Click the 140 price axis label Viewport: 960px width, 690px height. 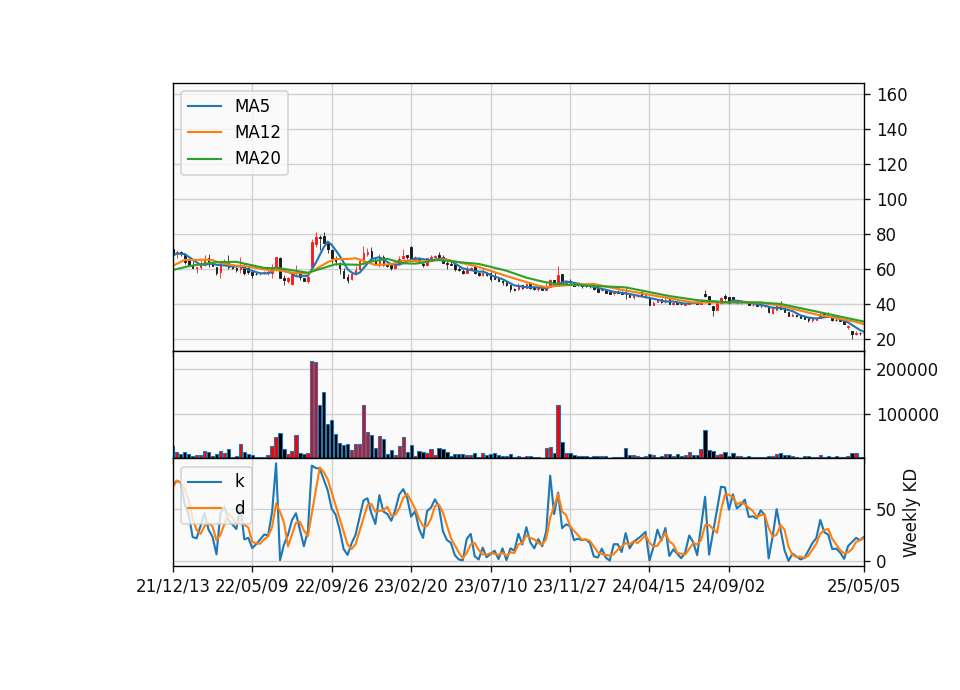click(x=892, y=130)
